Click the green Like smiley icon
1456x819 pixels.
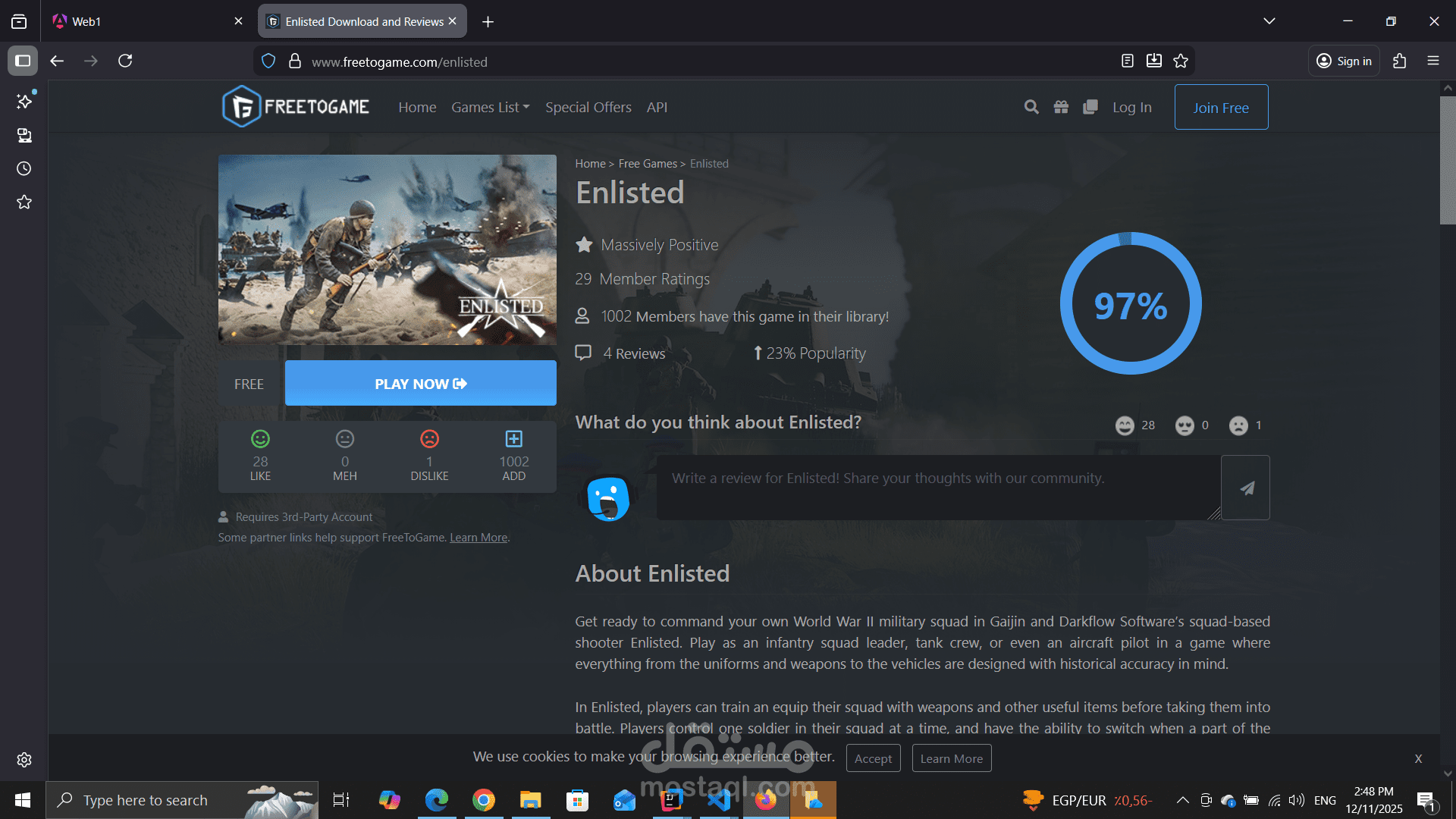pyautogui.click(x=260, y=439)
